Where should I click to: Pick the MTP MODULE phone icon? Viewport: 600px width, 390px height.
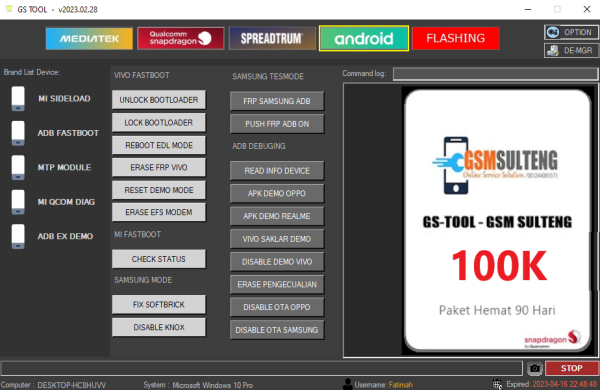pyautogui.click(x=18, y=167)
